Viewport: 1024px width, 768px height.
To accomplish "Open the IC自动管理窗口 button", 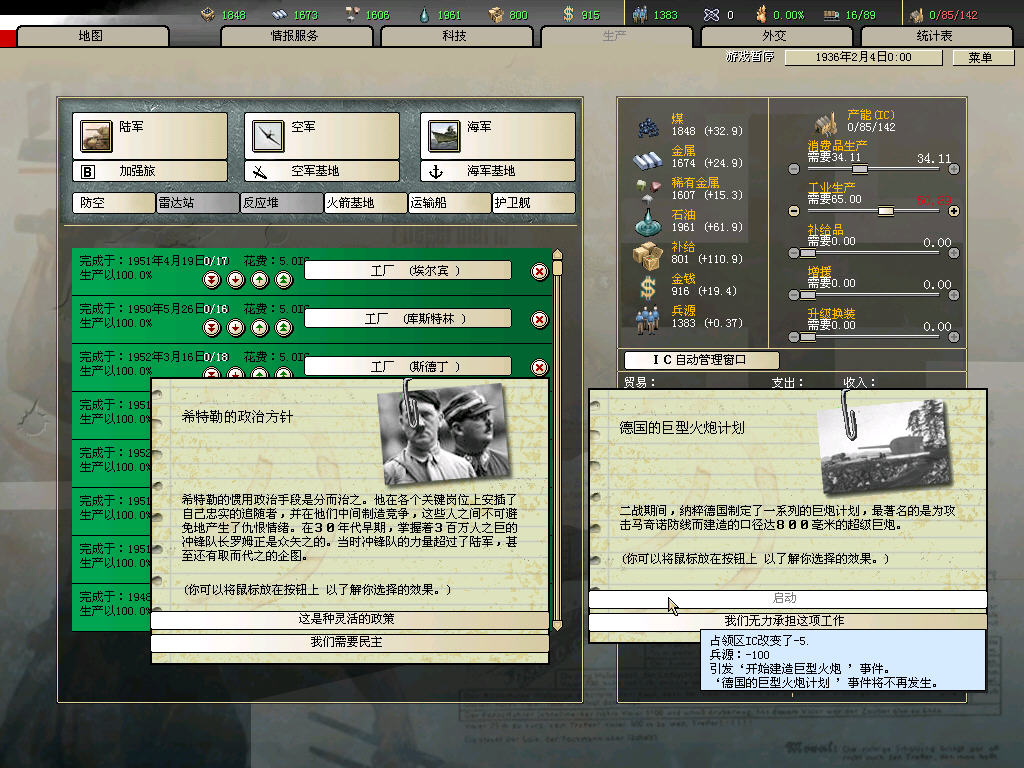I will click(x=701, y=360).
